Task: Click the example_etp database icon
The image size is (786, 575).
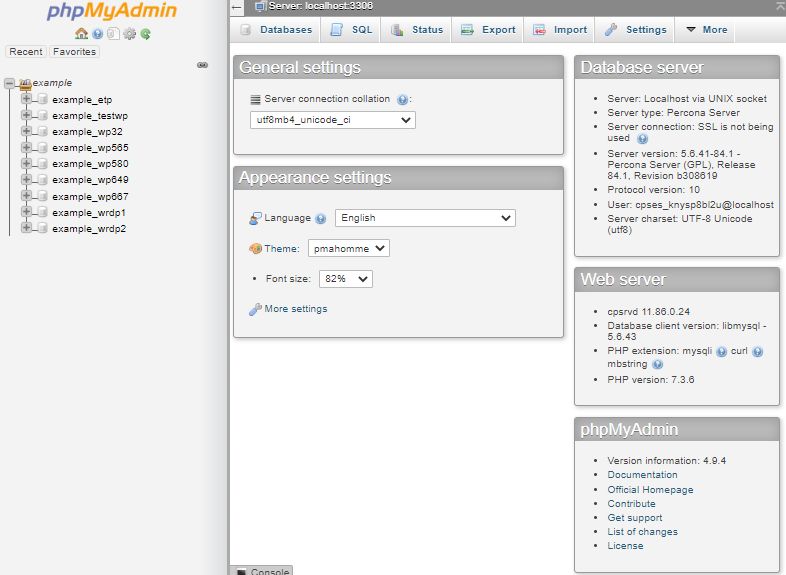Action: 43,99
